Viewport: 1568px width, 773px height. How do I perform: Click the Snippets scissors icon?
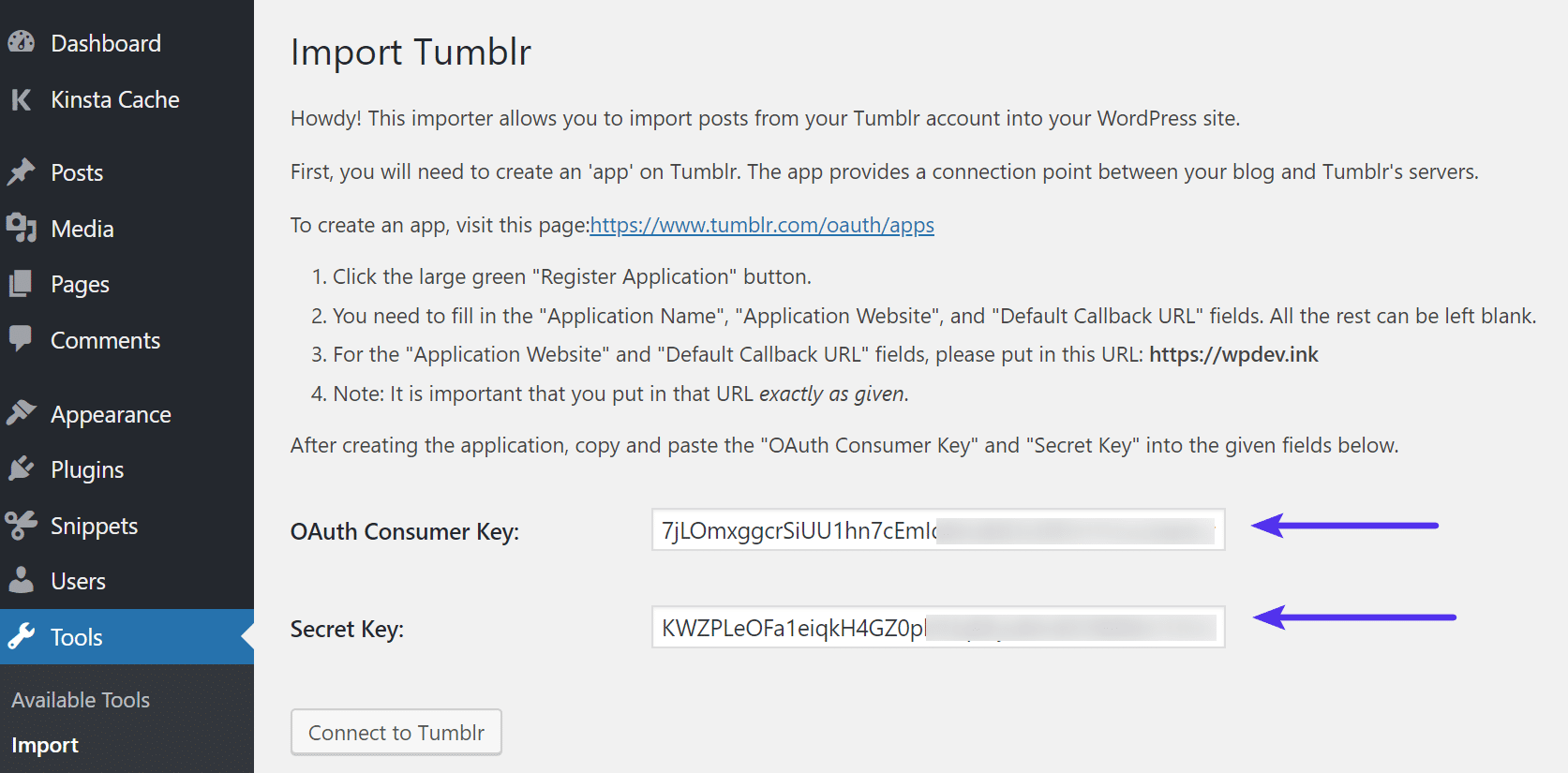(x=21, y=525)
